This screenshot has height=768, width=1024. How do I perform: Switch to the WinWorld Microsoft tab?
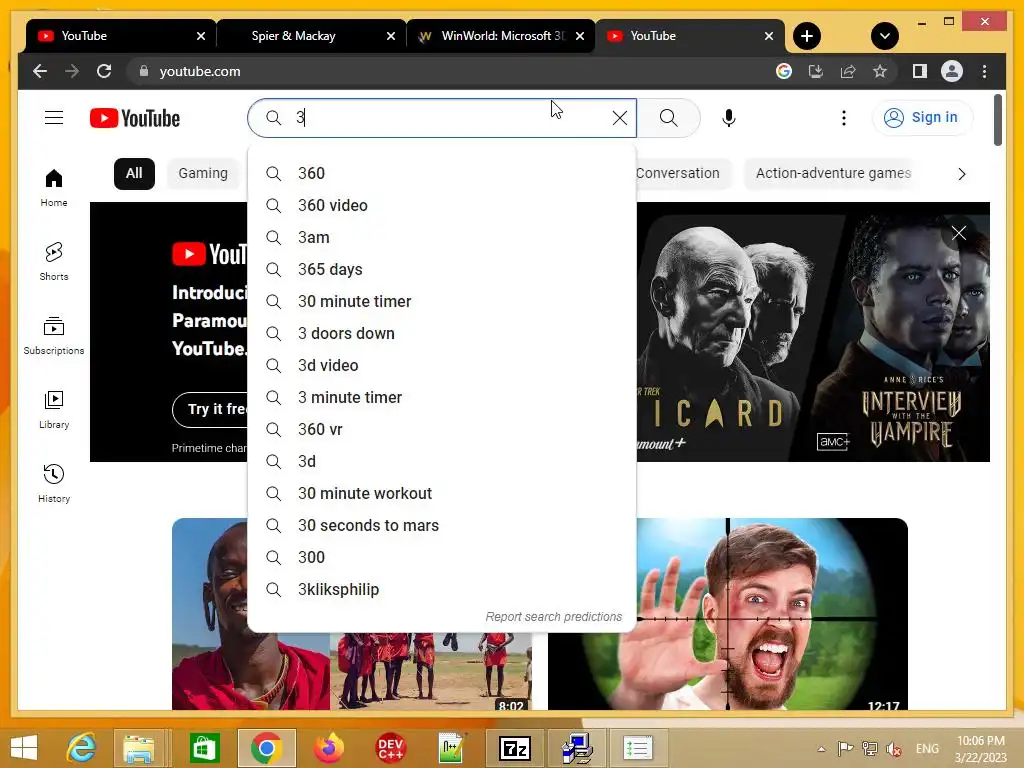coord(500,36)
